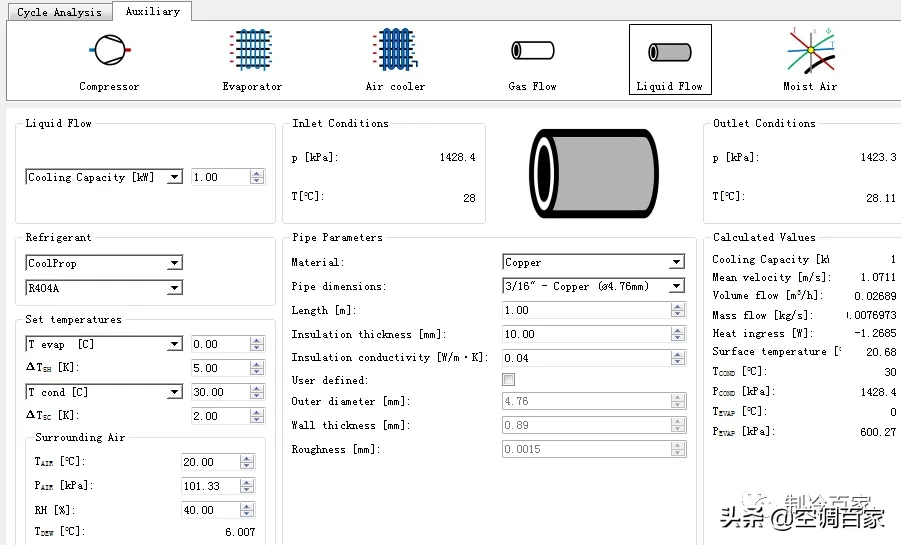
Task: Open the Cooling Capacity [kW] dropdown
Action: 104,177
